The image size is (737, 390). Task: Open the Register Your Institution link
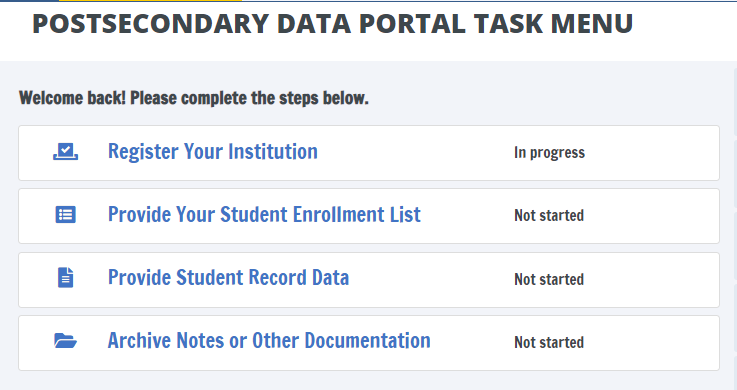(213, 152)
